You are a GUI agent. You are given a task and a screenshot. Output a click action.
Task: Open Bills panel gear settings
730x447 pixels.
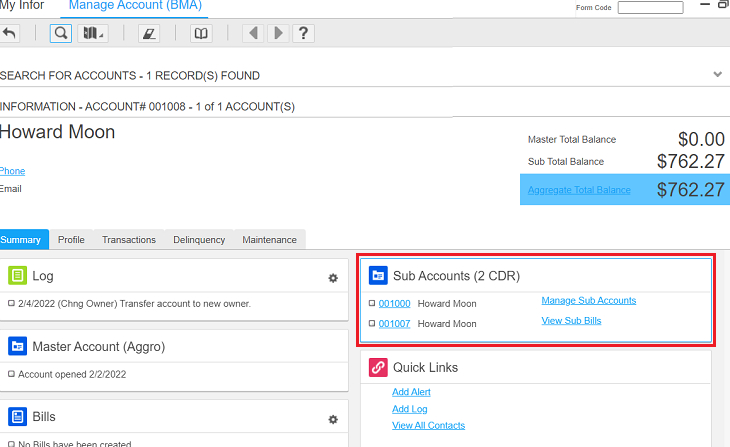point(333,420)
